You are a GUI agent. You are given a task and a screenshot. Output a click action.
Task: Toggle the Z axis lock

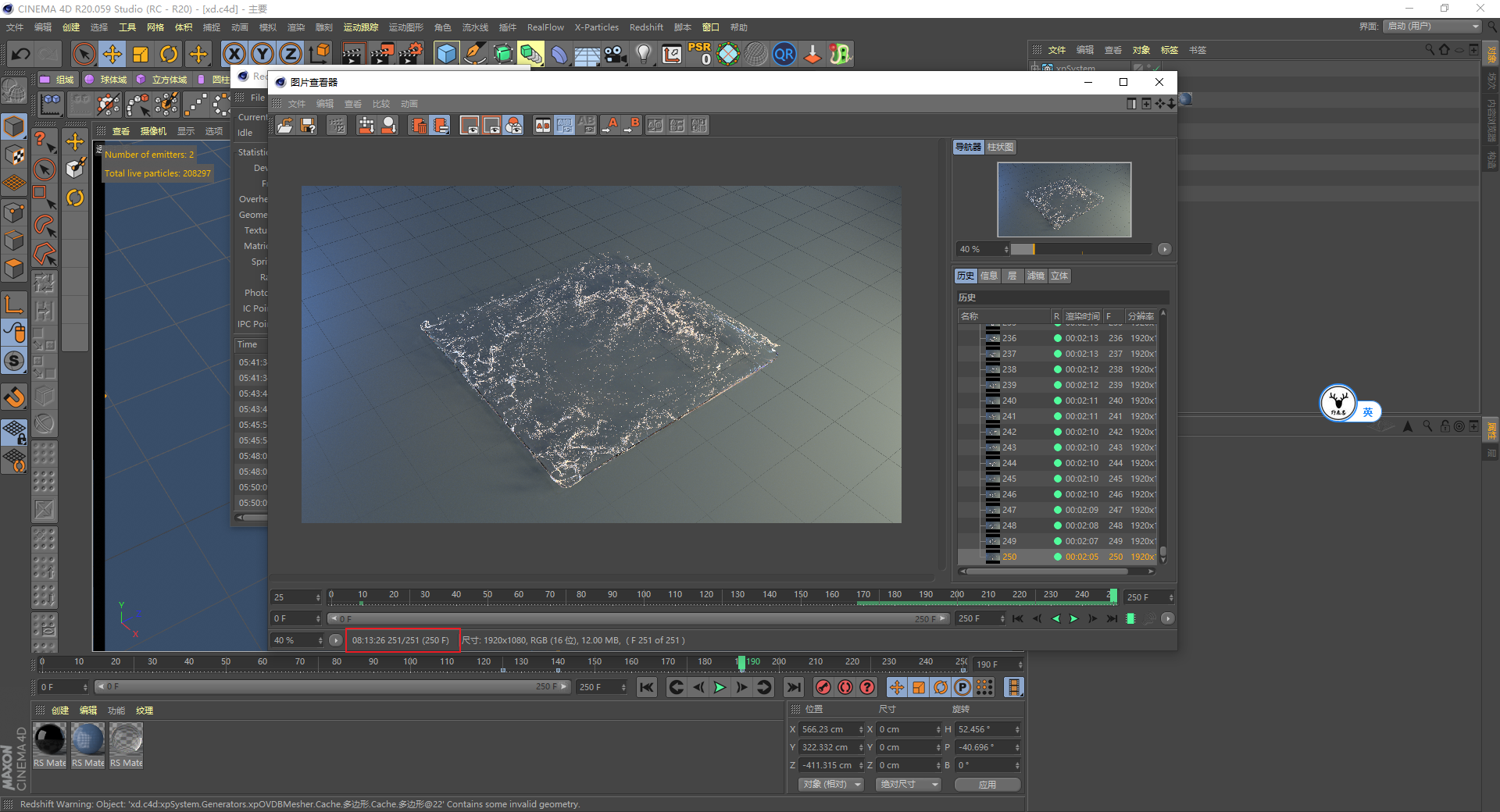pyautogui.click(x=290, y=54)
